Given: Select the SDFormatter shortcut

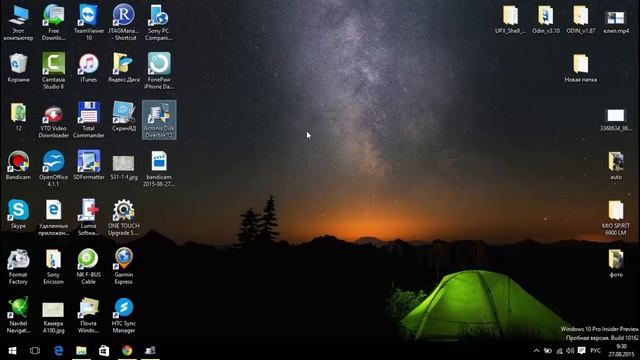Looking at the screenshot, I should coord(89,166).
